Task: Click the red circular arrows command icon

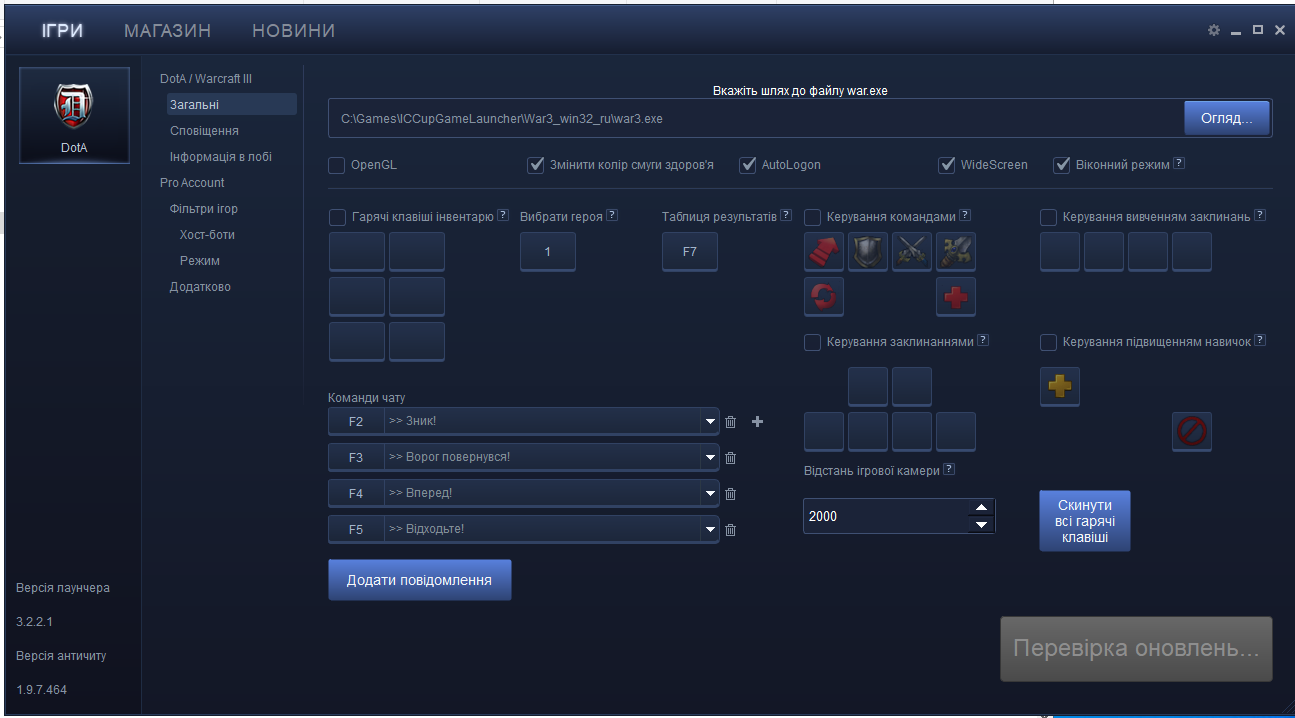Action: tap(824, 297)
